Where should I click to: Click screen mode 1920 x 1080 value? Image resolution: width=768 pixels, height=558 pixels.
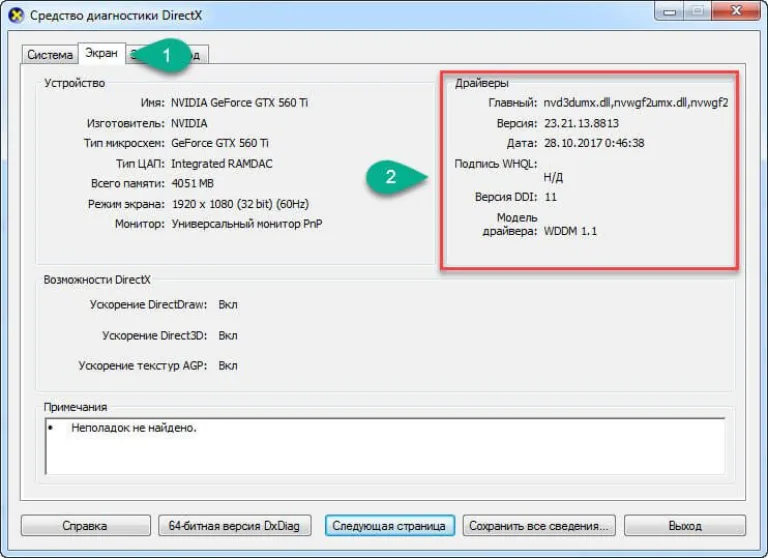point(240,204)
